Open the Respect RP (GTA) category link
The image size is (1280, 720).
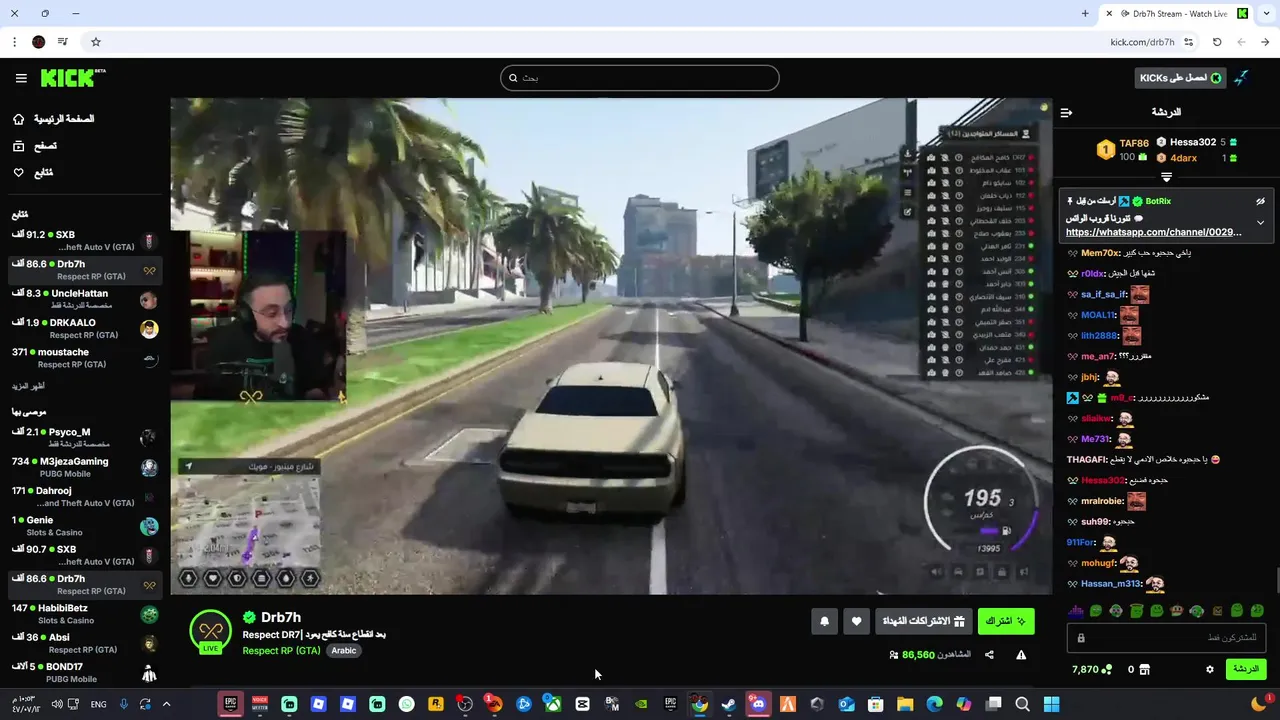coord(281,650)
